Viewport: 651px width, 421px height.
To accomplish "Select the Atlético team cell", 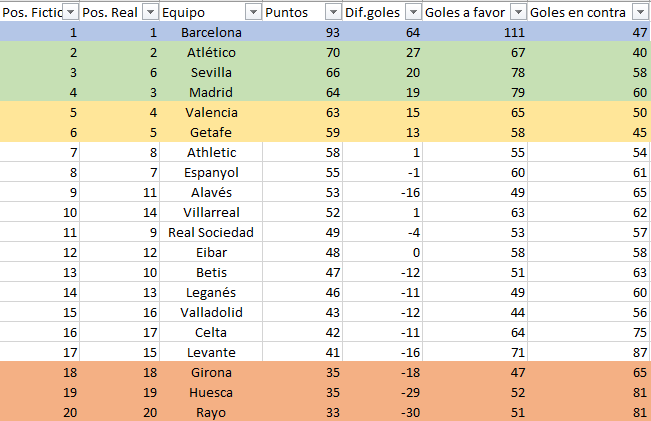I will click(211, 52).
